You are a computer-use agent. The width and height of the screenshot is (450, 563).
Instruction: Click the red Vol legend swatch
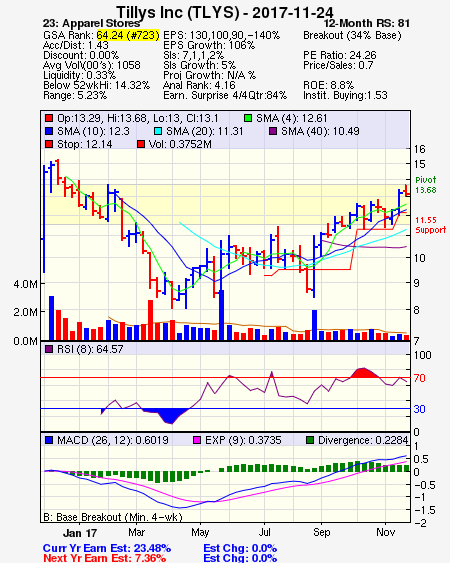click(x=141, y=144)
